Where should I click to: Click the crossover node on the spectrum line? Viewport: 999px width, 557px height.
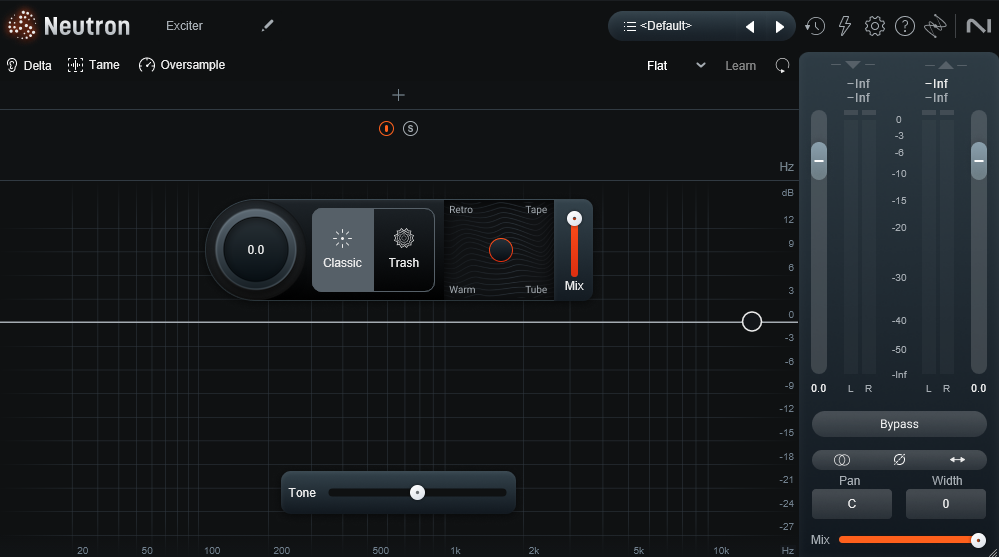point(752,322)
